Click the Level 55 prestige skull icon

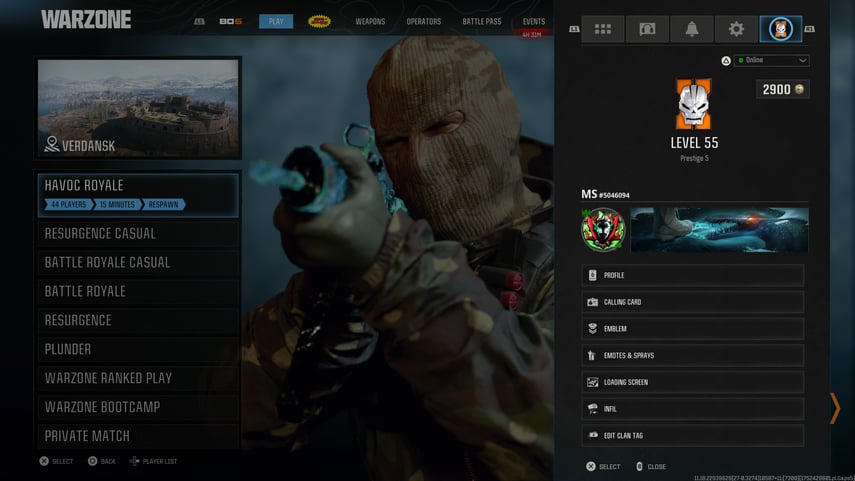[x=693, y=105]
